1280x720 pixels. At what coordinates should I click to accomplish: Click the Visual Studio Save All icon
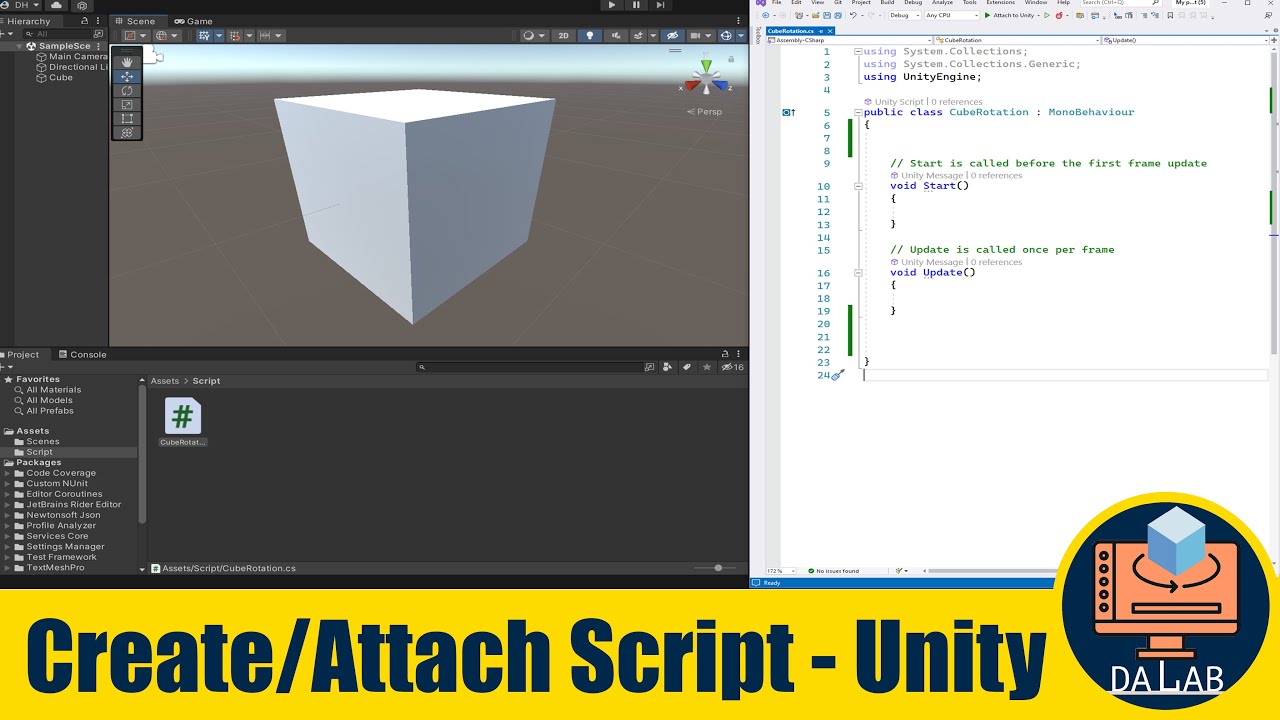pyautogui.click(x=838, y=15)
